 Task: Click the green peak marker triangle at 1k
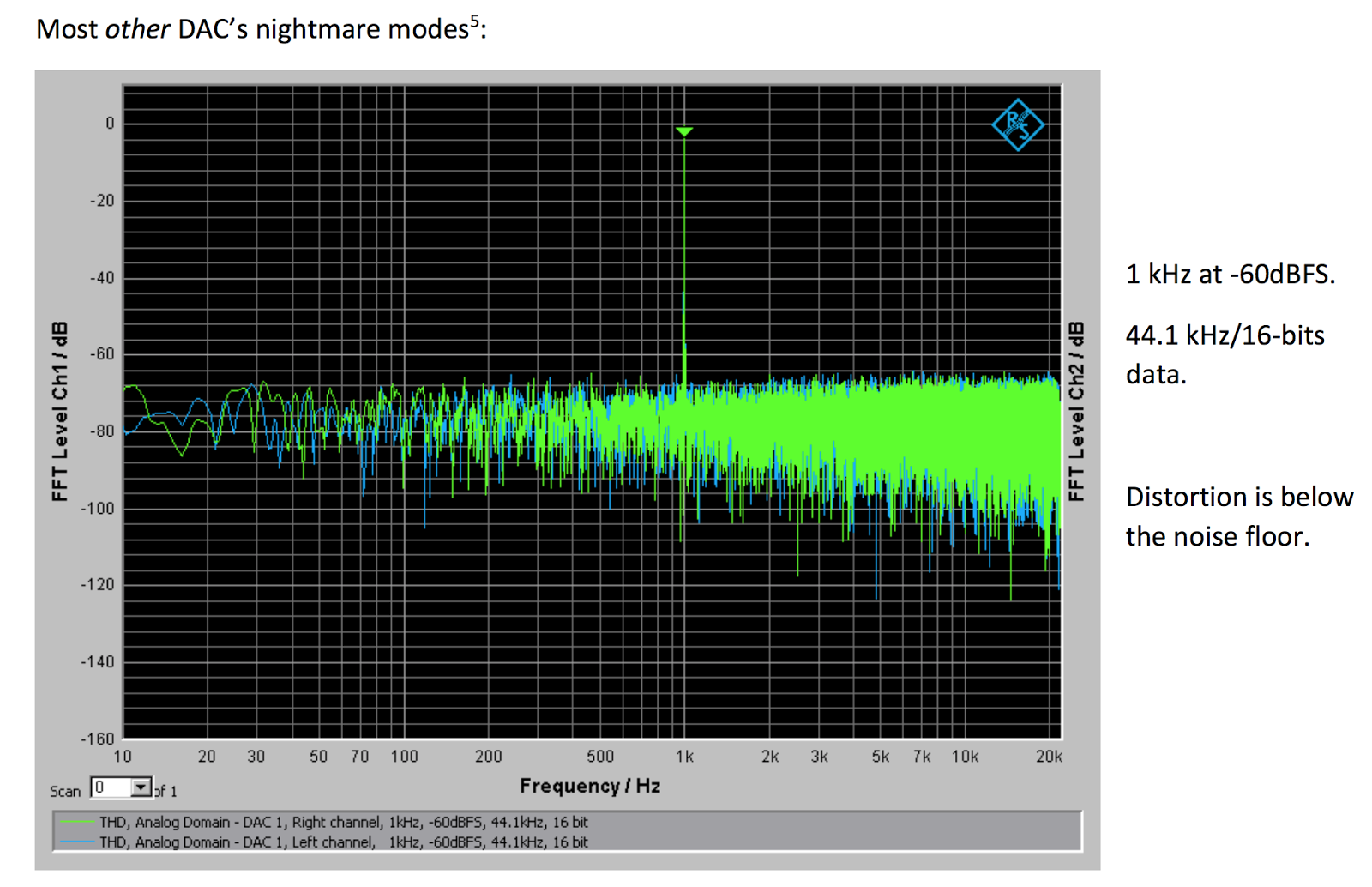coord(683,131)
